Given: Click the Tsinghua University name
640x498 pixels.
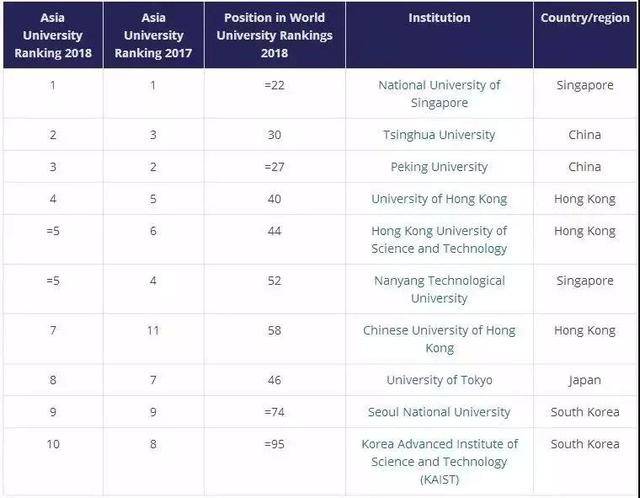Looking at the screenshot, I should click(x=439, y=135).
